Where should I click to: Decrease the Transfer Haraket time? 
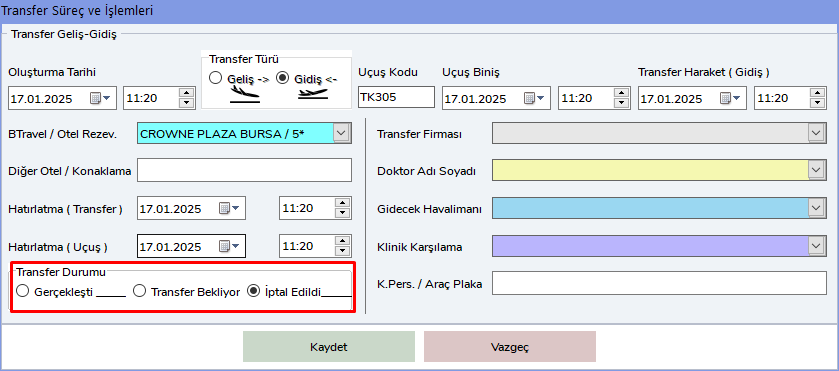(x=817, y=103)
